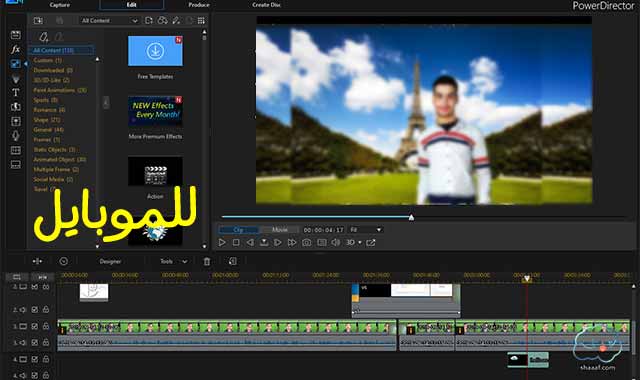This screenshot has height=380, width=640.
Task: Take a snapshot with the camera icon
Action: click(307, 242)
